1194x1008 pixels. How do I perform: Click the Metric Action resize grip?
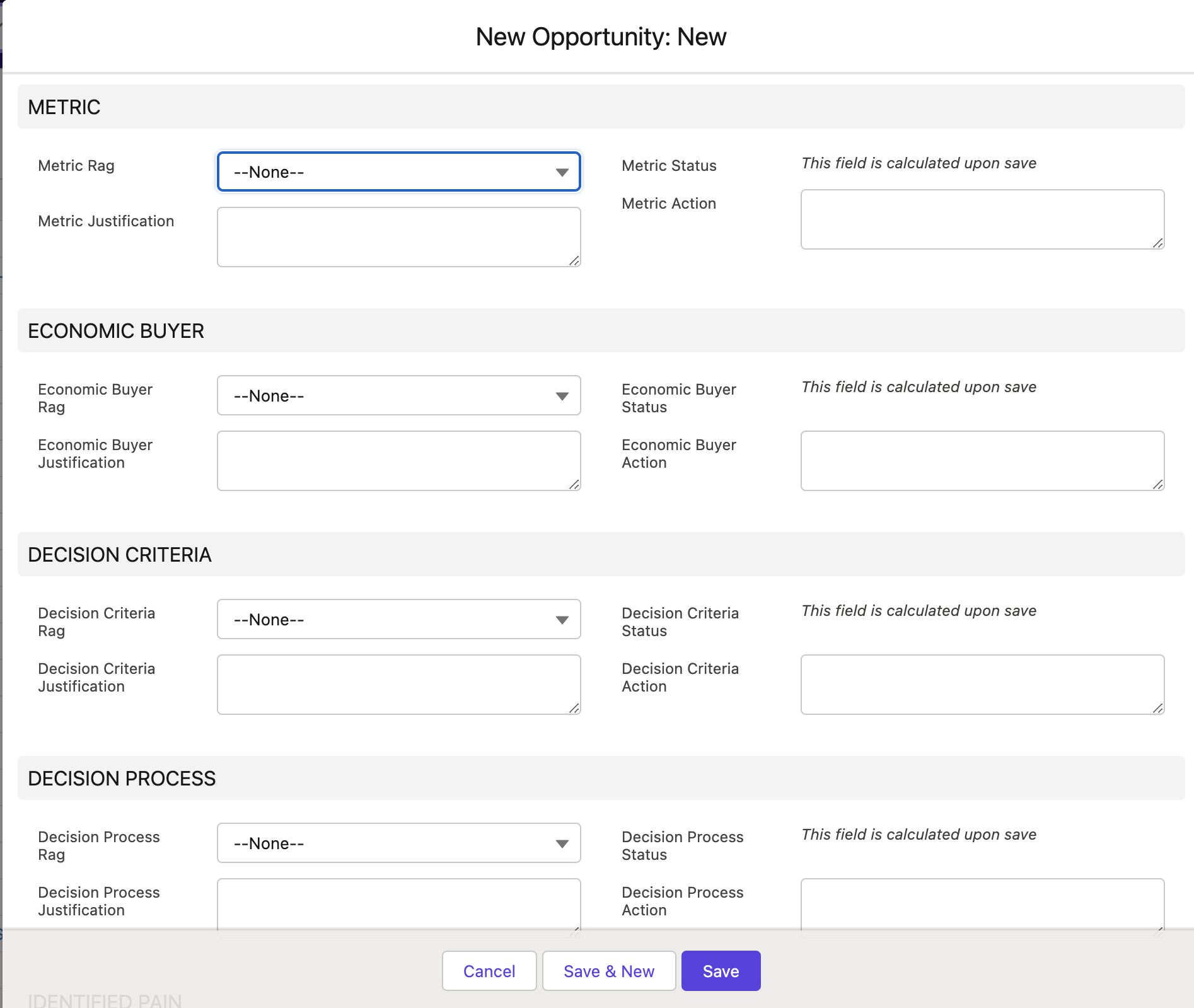coord(1157,243)
